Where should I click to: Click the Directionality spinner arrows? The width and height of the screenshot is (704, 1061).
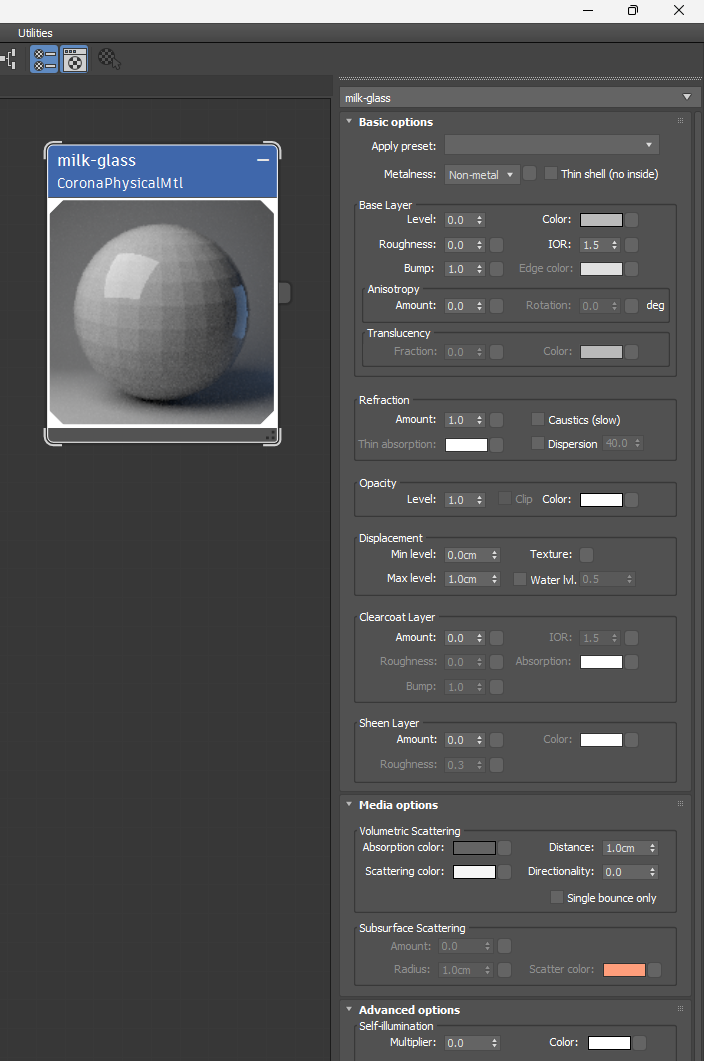tap(653, 872)
